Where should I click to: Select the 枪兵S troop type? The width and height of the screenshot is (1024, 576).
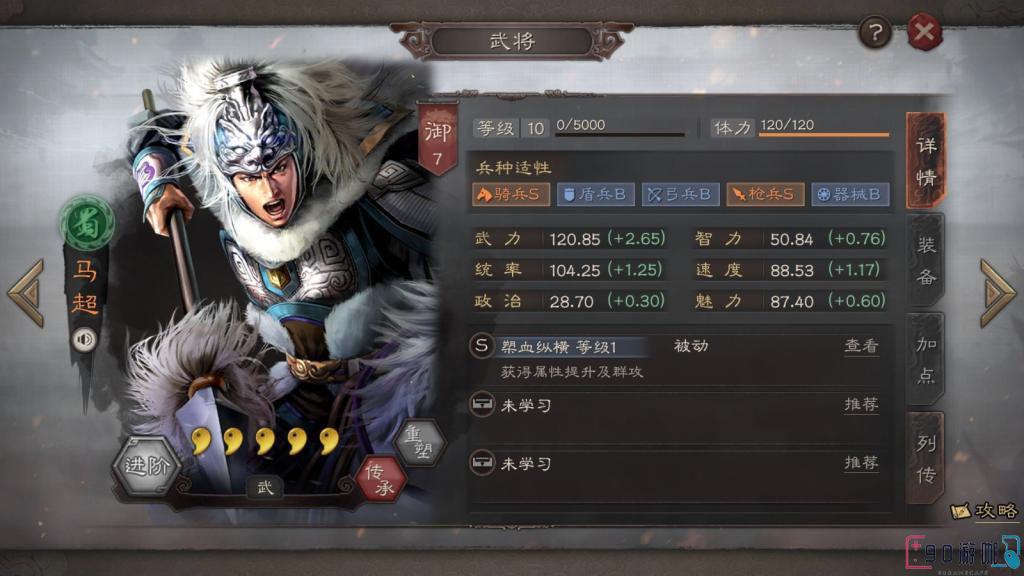(x=765, y=194)
